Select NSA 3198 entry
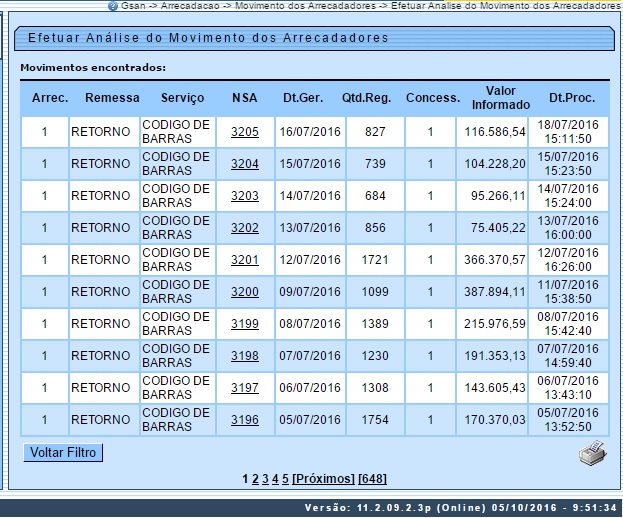Screen dimensions: 623x518 tap(244, 356)
